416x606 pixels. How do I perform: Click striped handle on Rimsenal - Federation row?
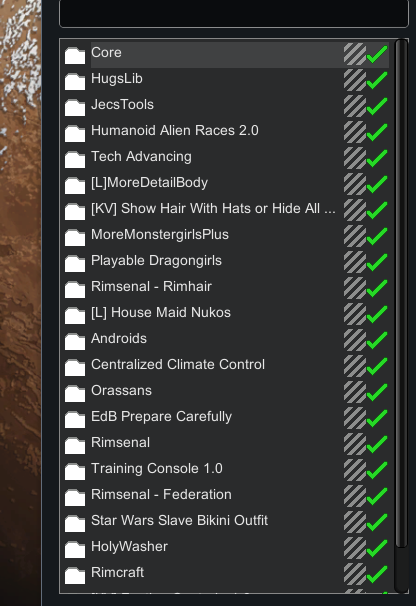(x=355, y=496)
